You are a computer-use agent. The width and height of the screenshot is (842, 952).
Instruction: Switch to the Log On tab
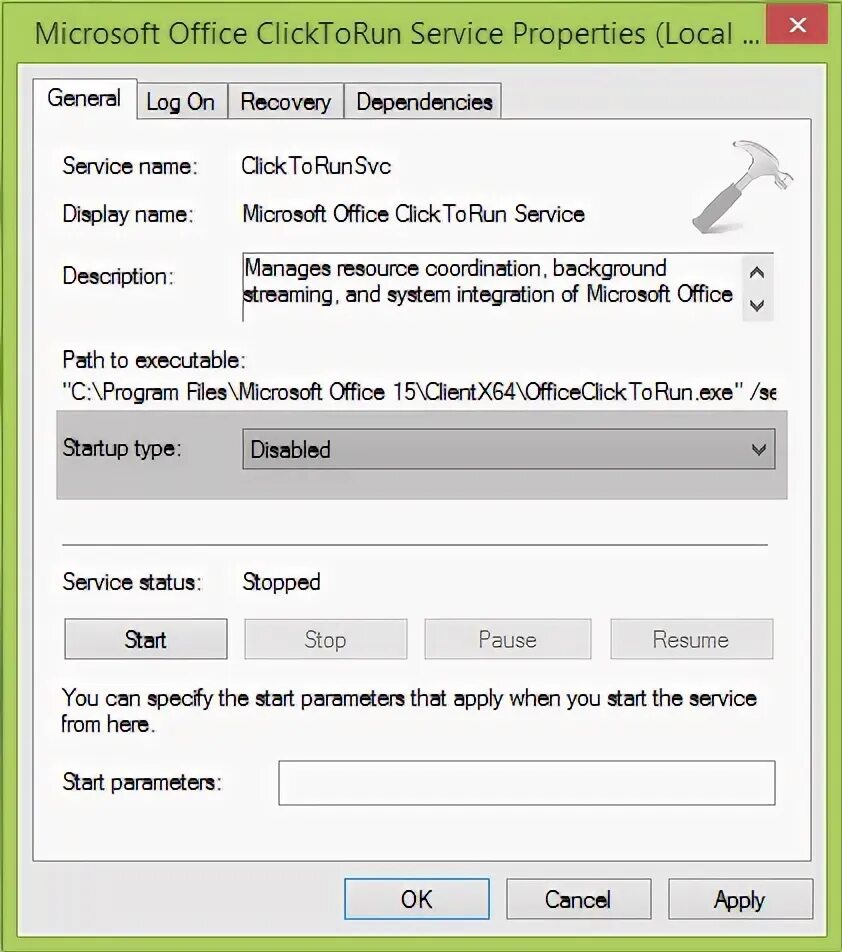point(181,101)
